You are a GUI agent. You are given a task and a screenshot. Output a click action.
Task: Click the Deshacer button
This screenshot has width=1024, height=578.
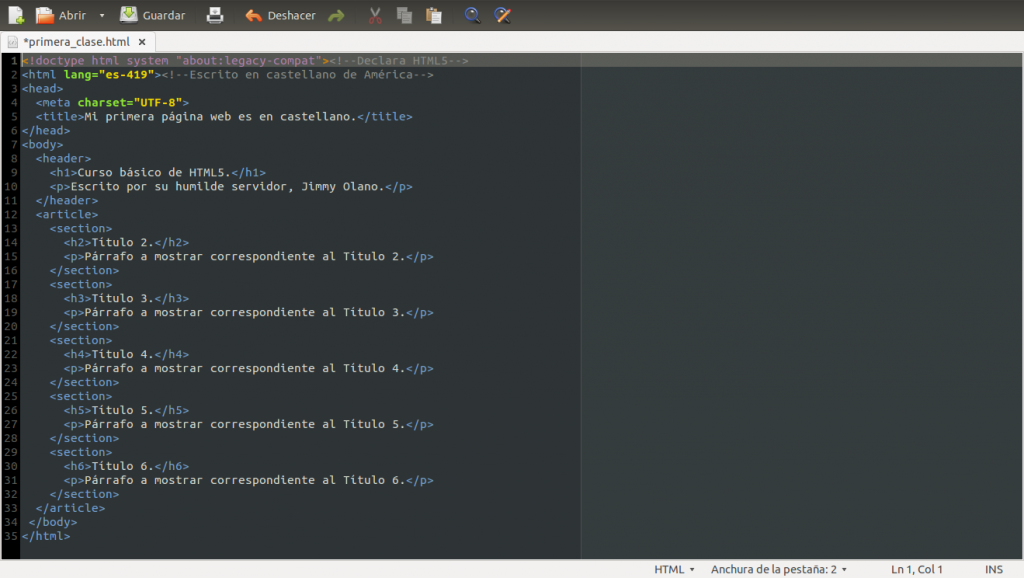[x=280, y=15]
